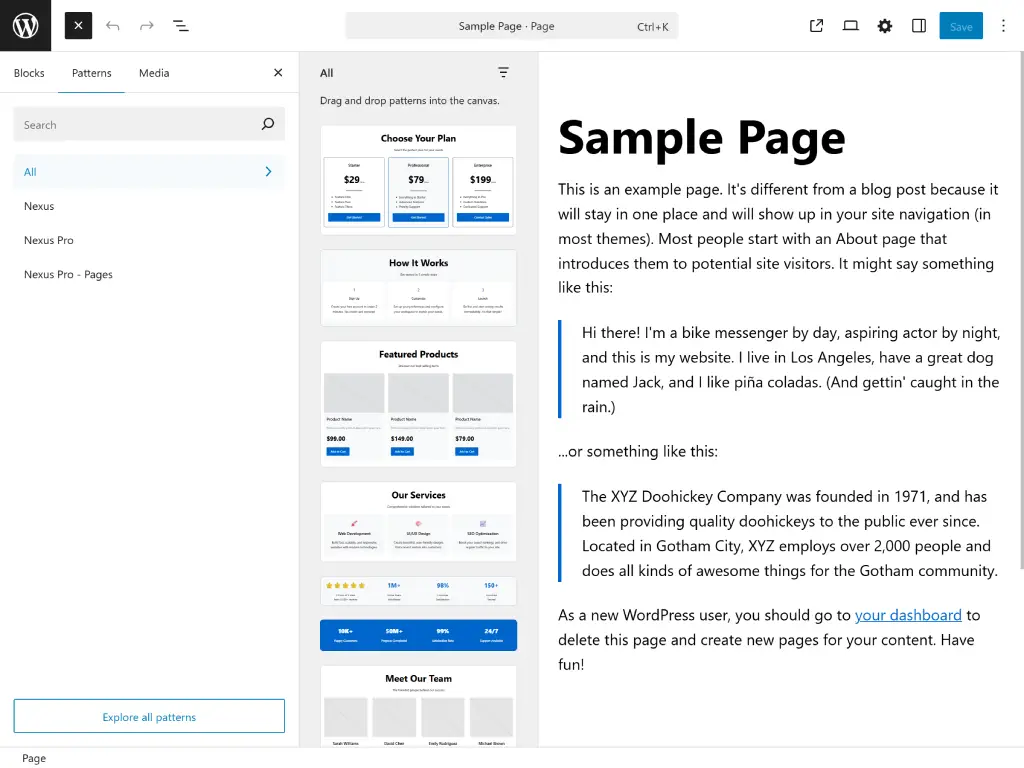The width and height of the screenshot is (1024, 768).
Task: Open the three-dot Options menu
Action: (1003, 26)
